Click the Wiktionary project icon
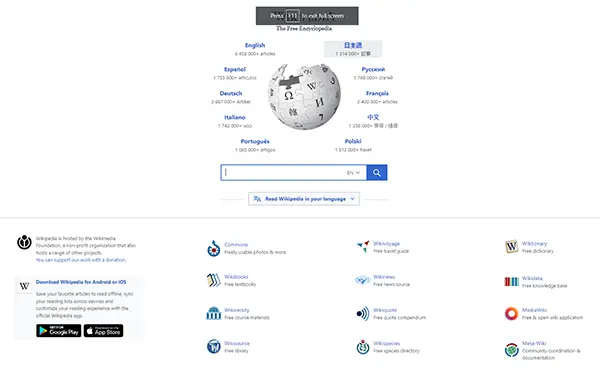 512,247
